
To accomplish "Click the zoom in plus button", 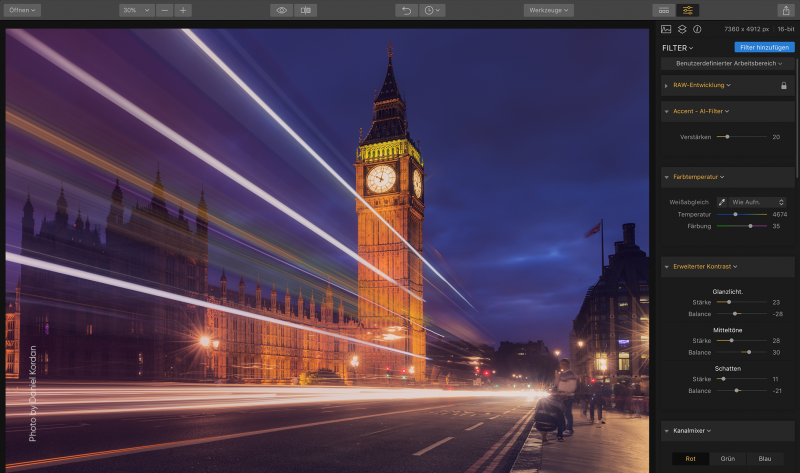I will click(x=183, y=10).
